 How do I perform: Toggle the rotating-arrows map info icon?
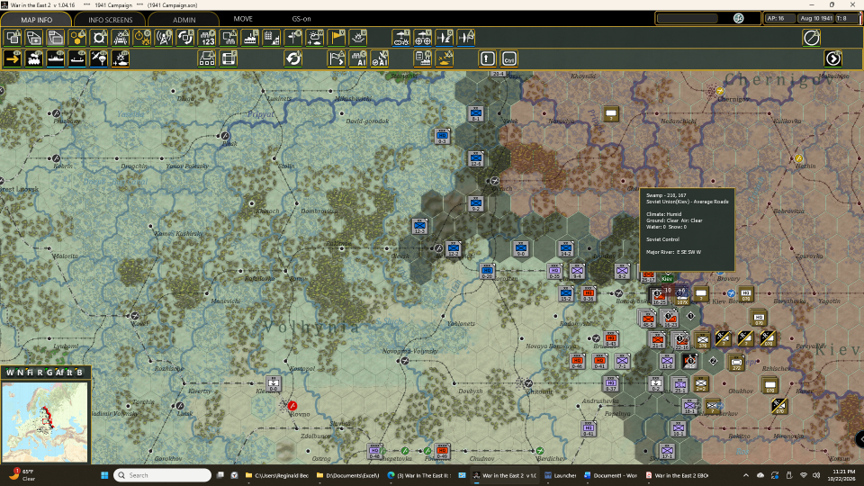(185, 37)
